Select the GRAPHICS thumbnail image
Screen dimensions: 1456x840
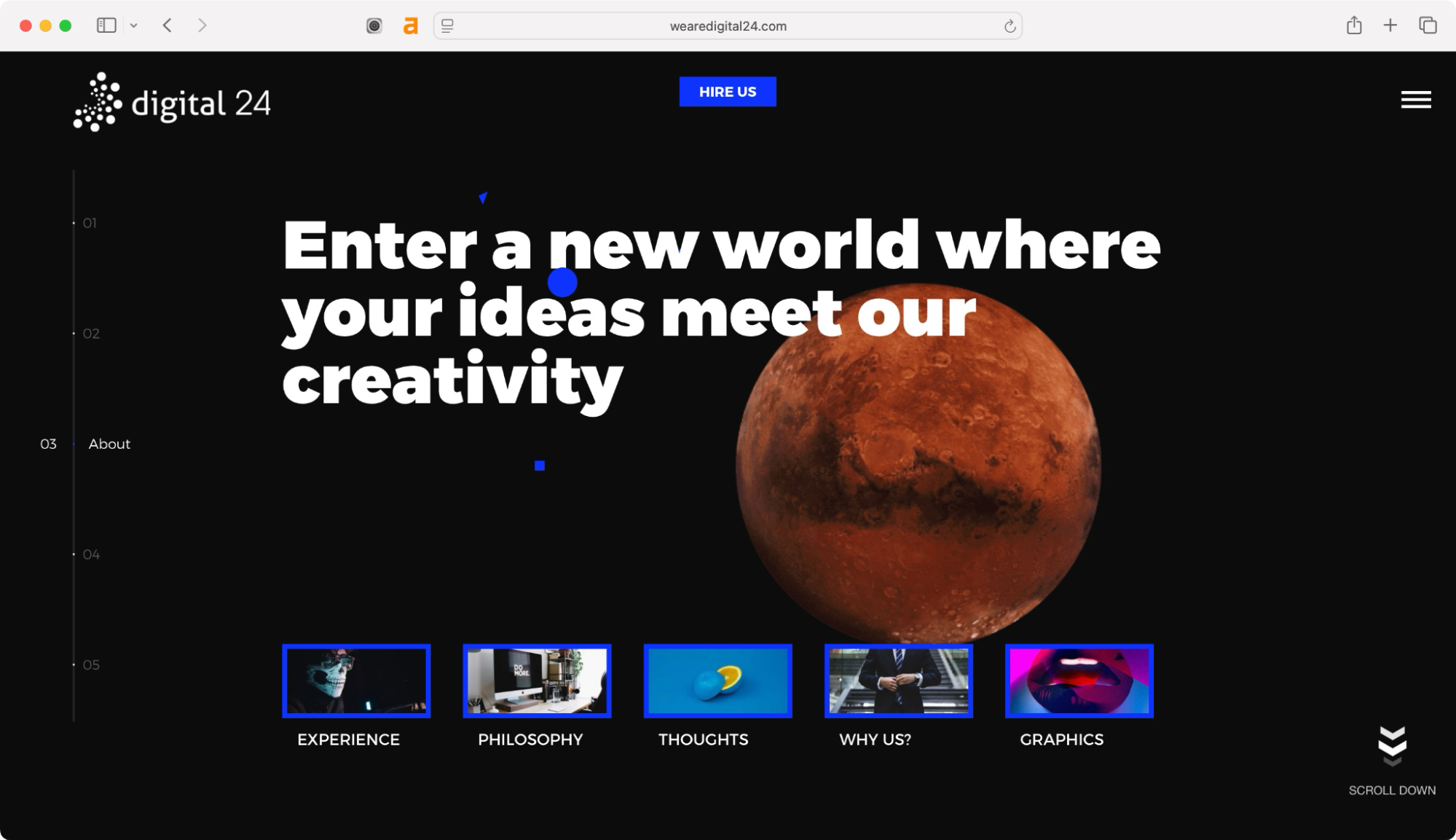click(x=1079, y=681)
